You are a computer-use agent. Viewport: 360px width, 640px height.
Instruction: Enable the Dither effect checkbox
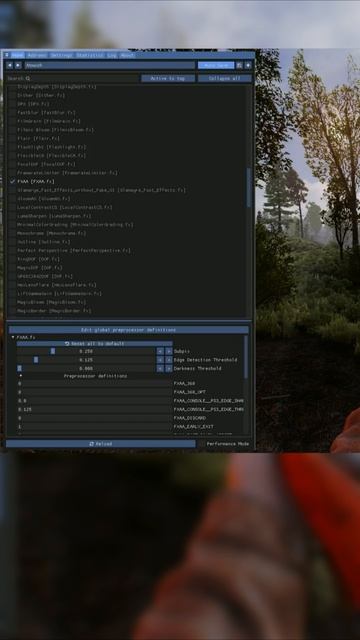(13, 95)
